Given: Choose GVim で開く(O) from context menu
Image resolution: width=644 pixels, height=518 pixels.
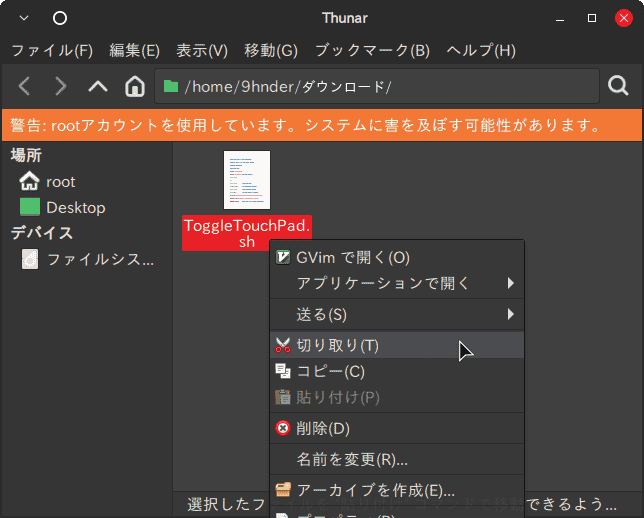Looking at the screenshot, I should (397, 258).
